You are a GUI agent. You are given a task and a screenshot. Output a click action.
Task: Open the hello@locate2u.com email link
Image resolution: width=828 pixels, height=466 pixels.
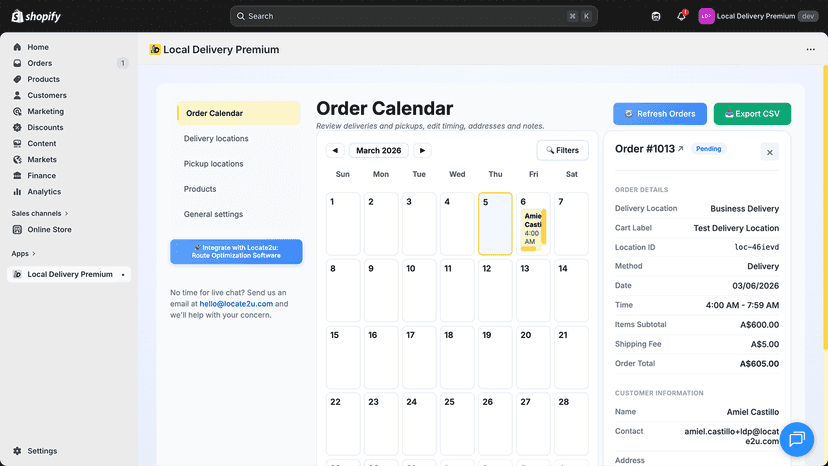[x=236, y=304]
